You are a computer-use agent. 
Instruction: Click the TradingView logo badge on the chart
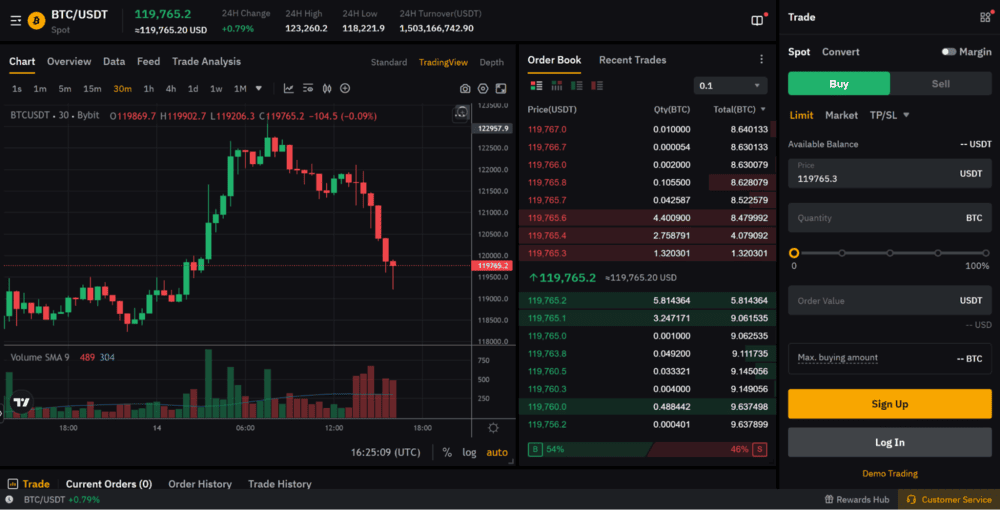click(x=22, y=402)
